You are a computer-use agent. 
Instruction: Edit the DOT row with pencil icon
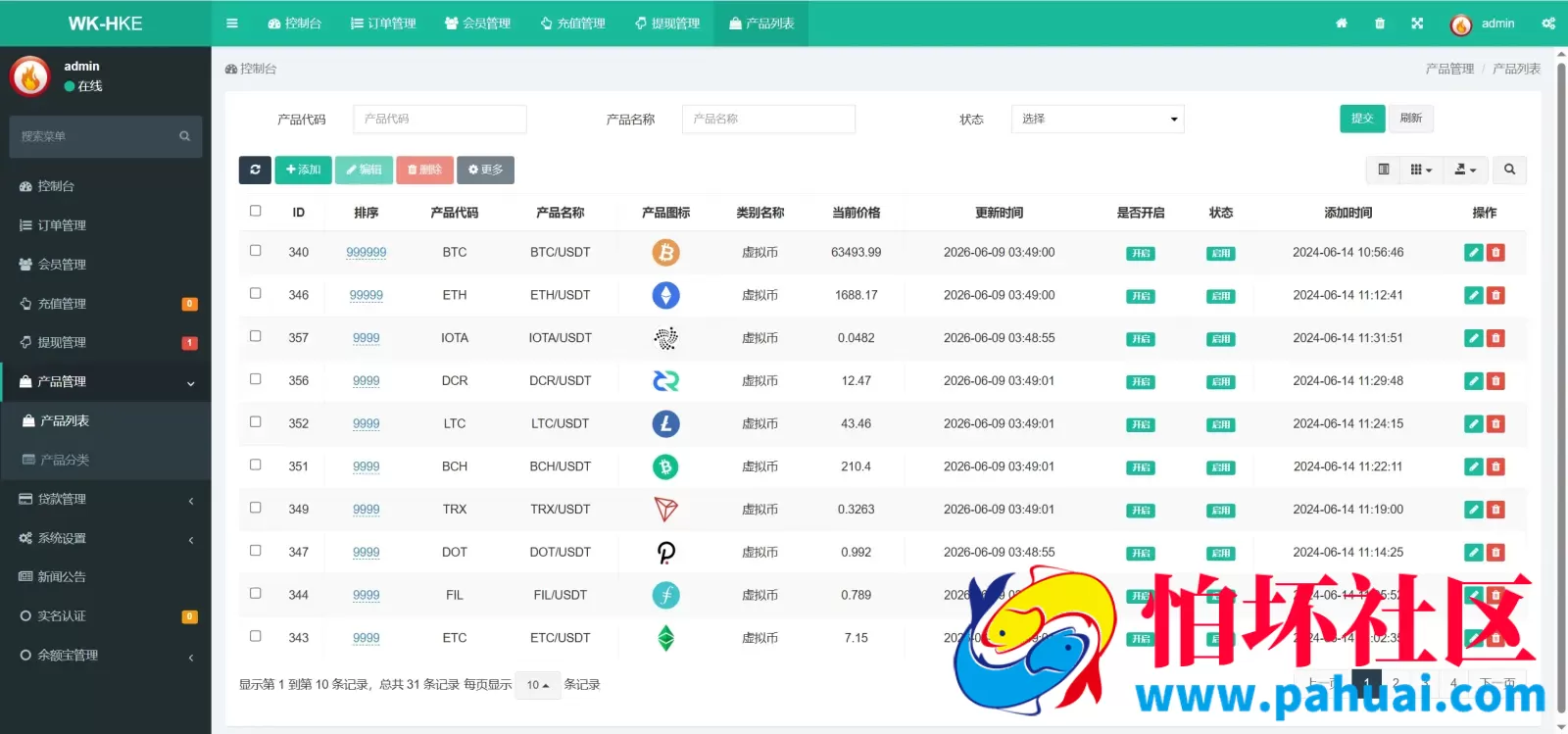(x=1473, y=553)
